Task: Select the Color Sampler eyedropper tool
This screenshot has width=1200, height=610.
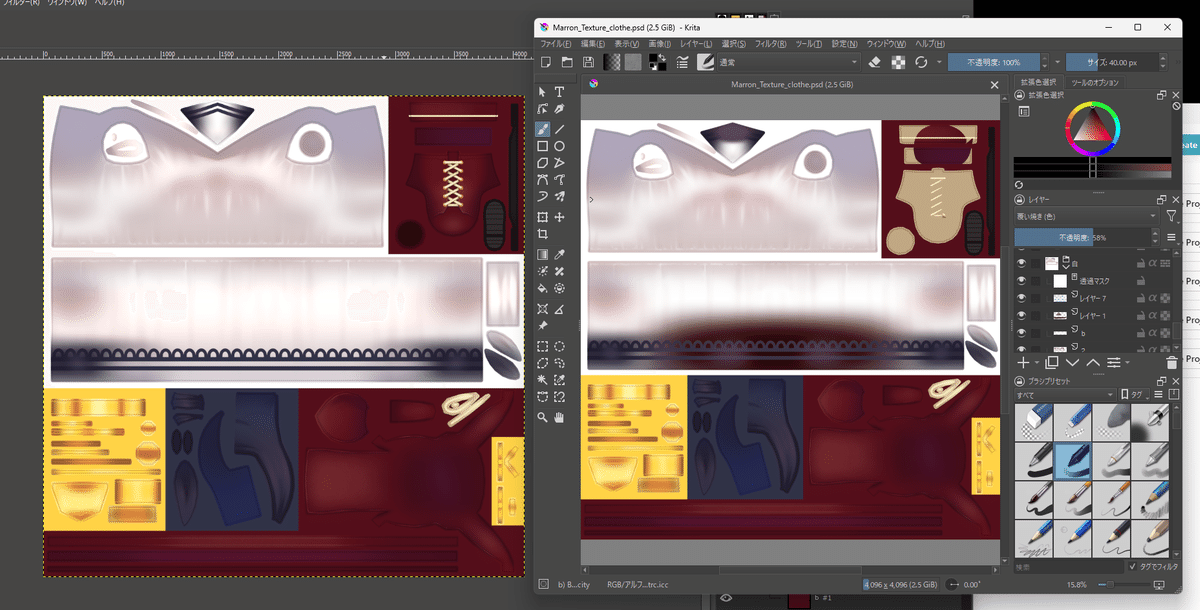Action: [560, 254]
